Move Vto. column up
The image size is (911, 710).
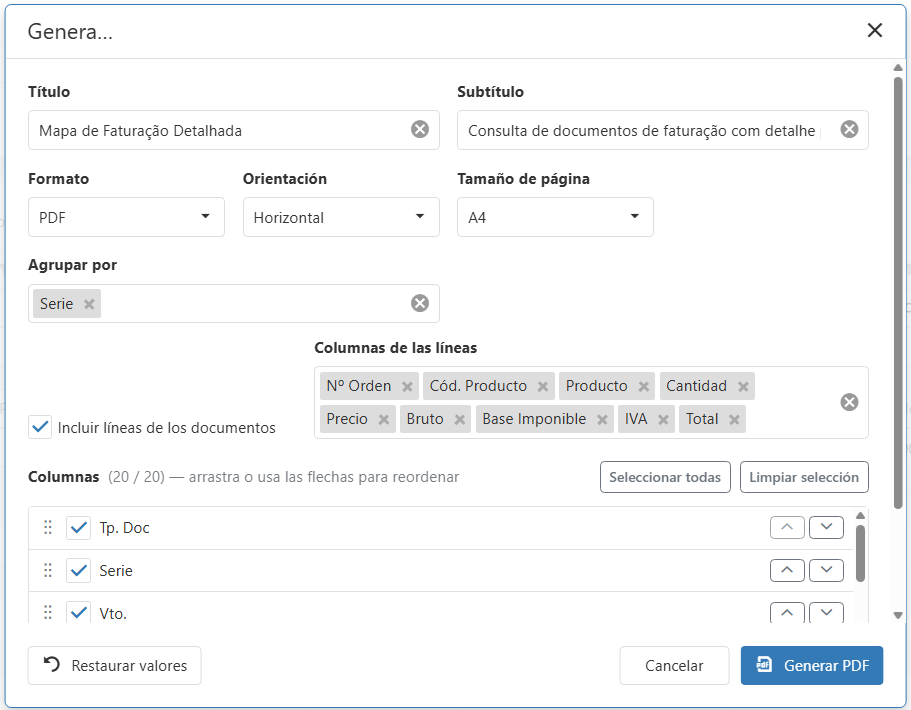click(x=787, y=612)
